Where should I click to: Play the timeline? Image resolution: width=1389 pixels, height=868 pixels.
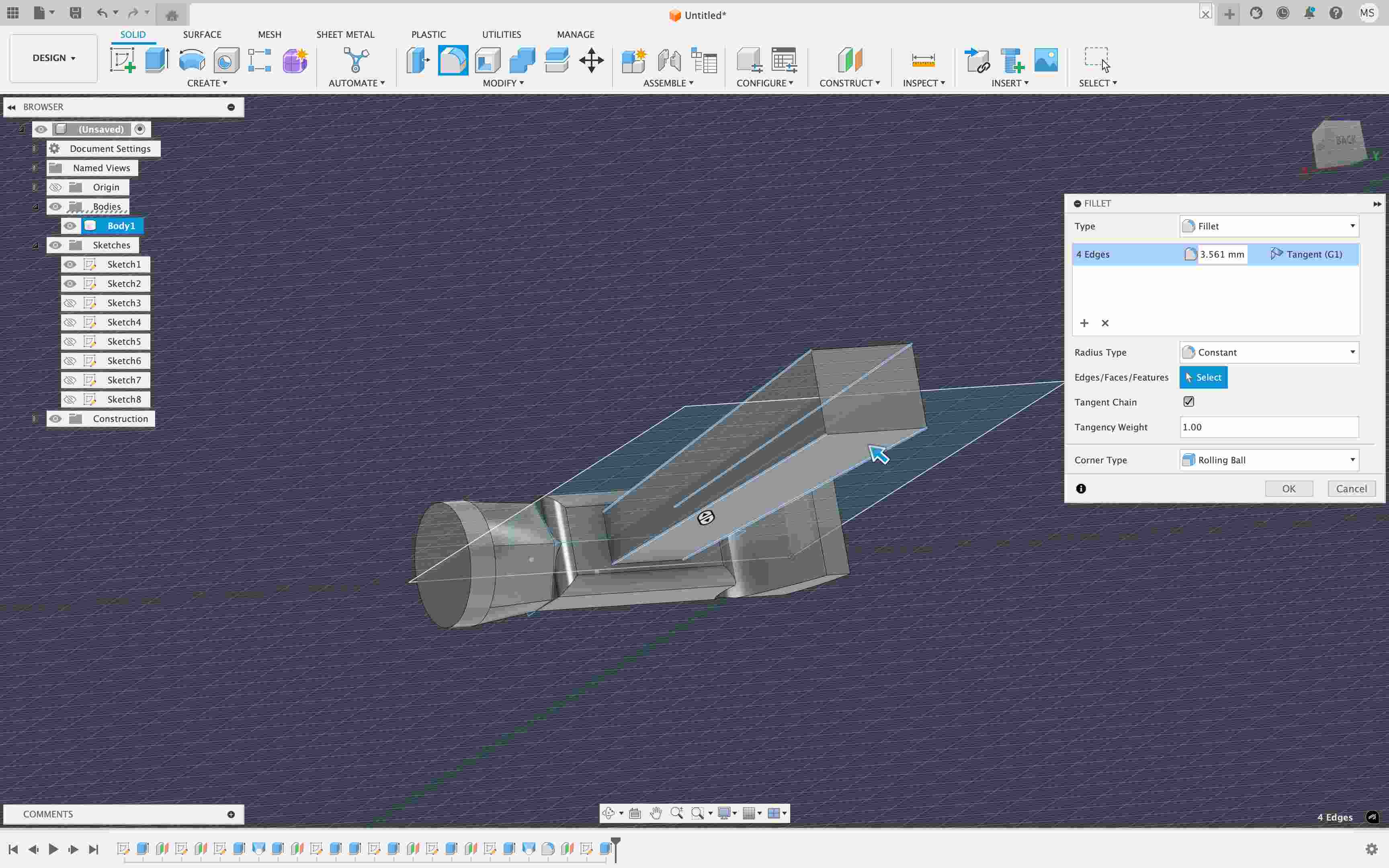pyautogui.click(x=53, y=849)
